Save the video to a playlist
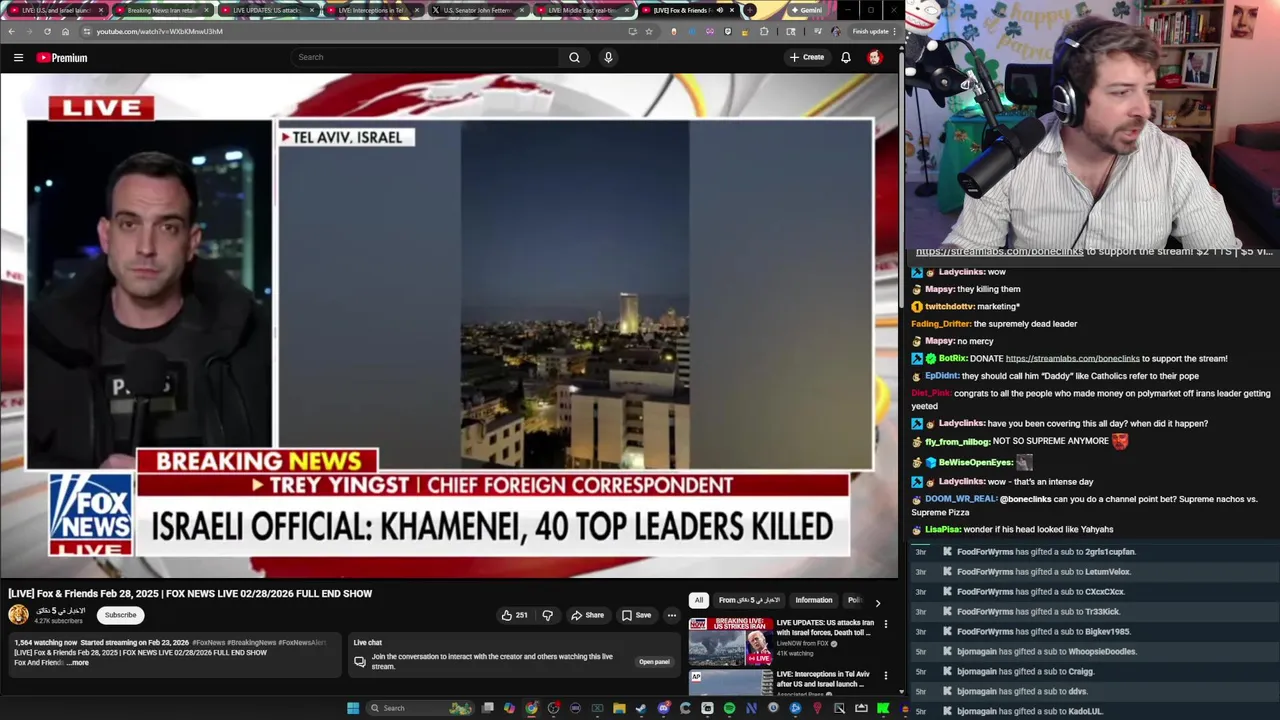Image resolution: width=1280 pixels, height=720 pixels. (636, 615)
